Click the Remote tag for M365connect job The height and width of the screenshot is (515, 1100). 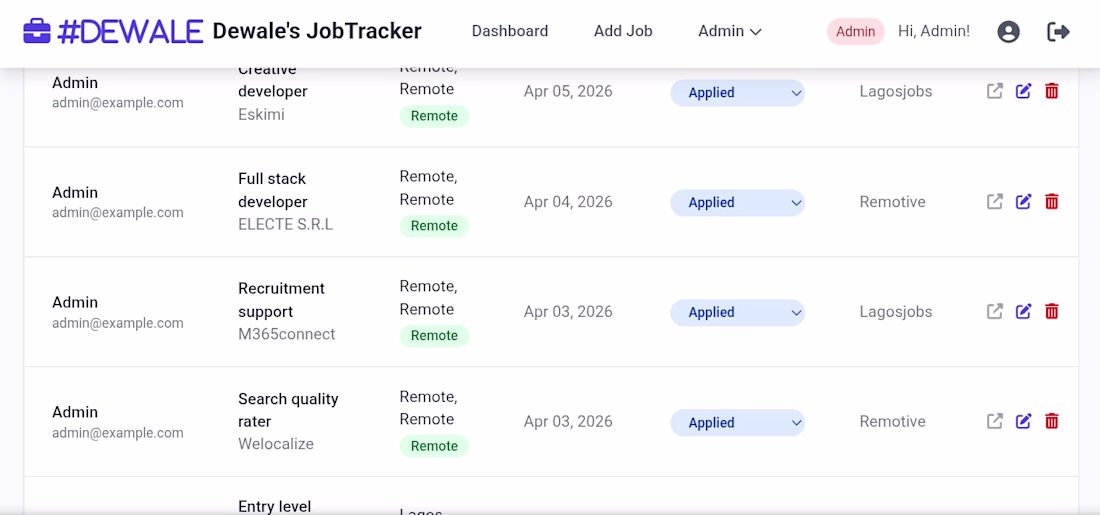(x=434, y=336)
